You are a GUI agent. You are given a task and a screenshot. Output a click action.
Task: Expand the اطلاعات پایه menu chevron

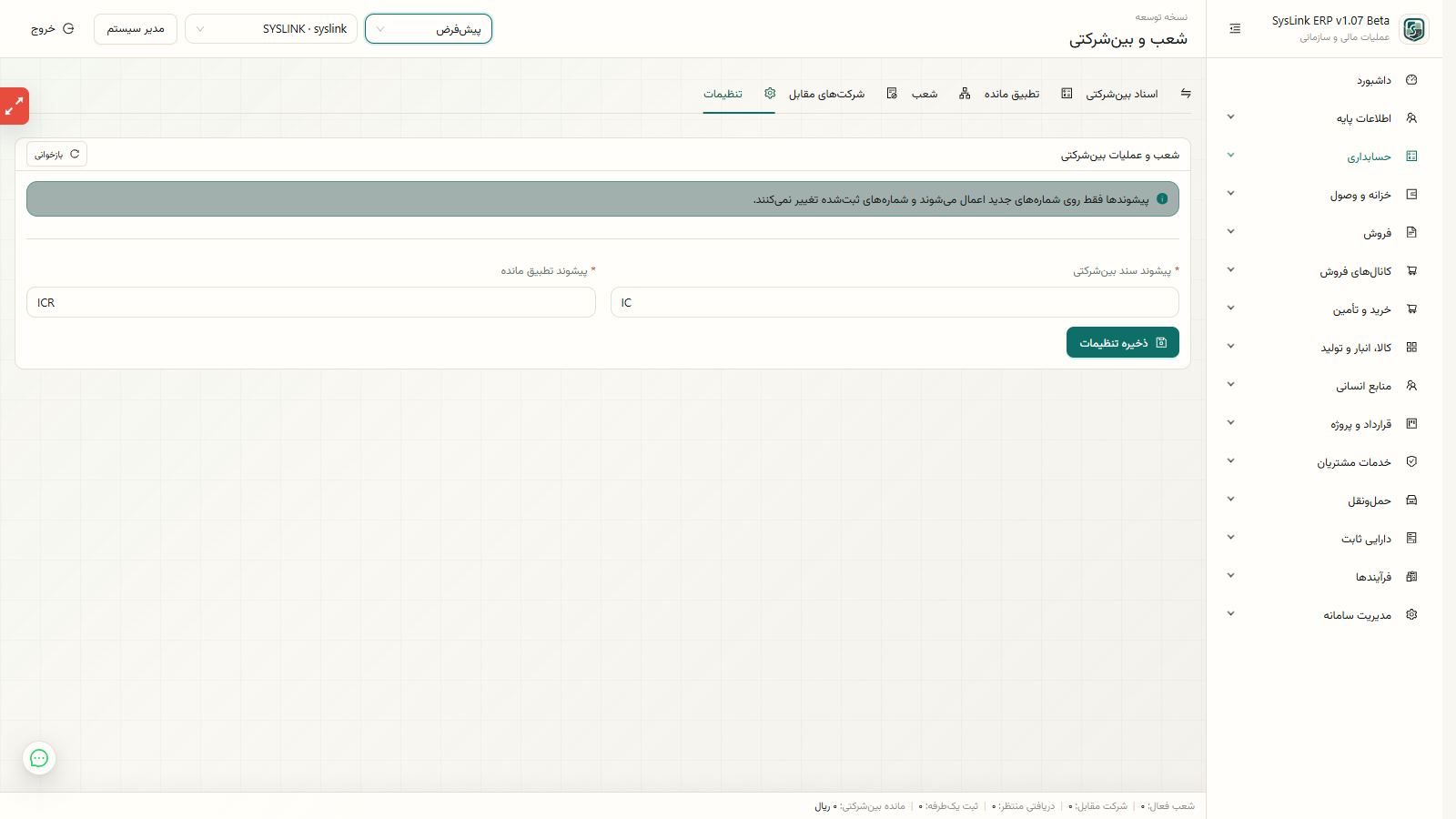pos(1230,117)
